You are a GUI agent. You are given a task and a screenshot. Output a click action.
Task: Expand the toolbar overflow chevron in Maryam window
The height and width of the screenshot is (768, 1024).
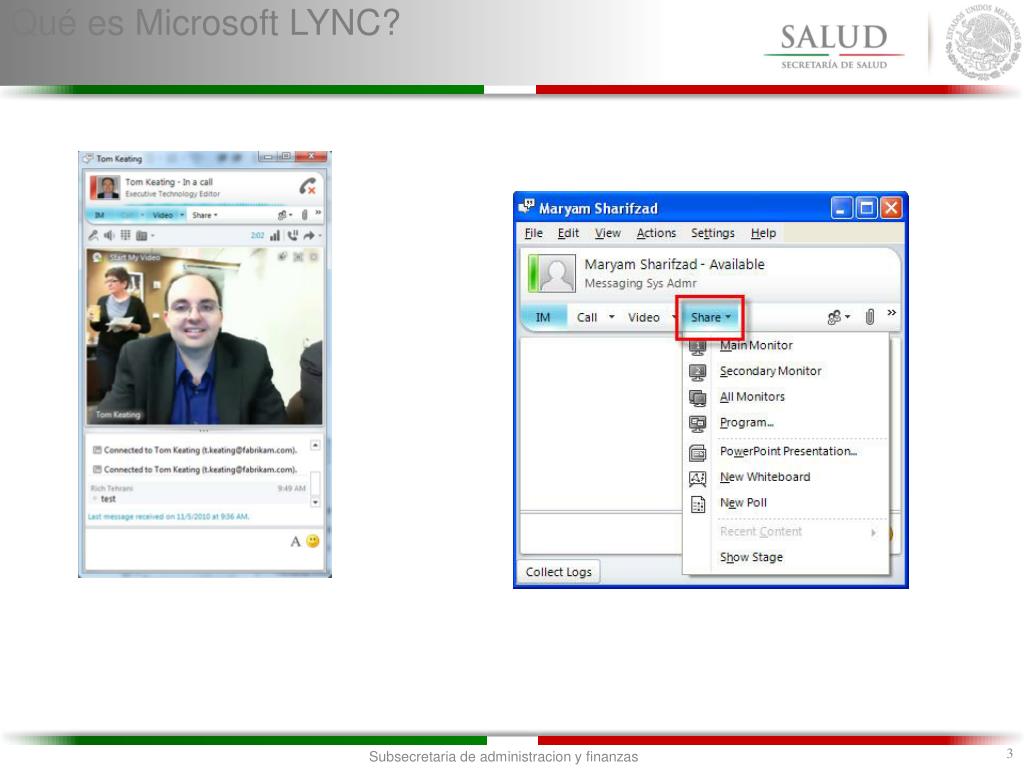point(891,313)
